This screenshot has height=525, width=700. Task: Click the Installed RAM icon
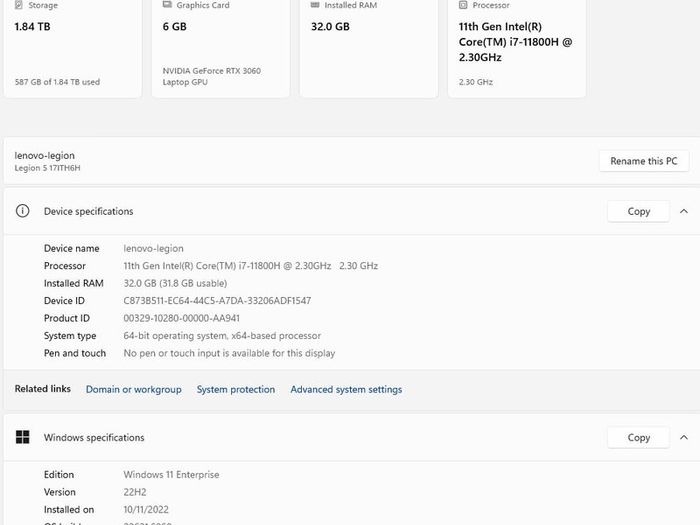point(315,4)
